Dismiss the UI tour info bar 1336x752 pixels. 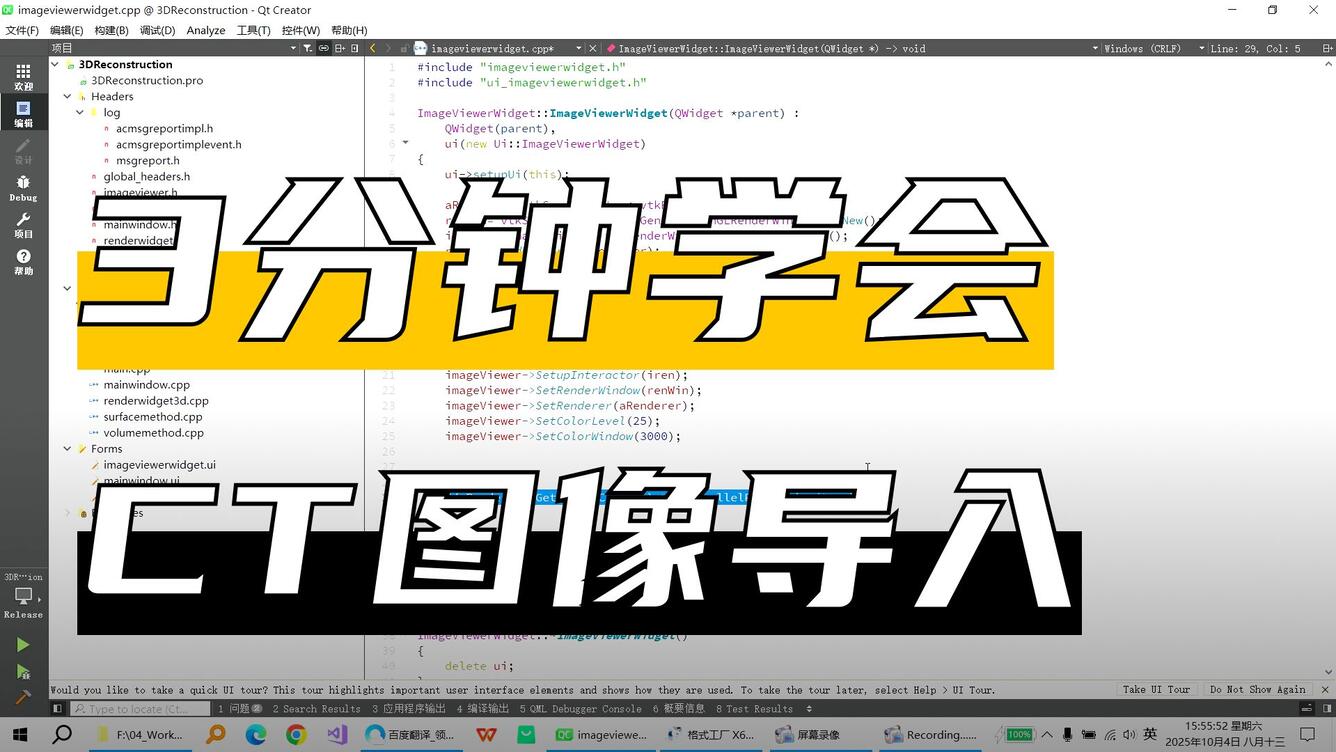click(x=1325, y=690)
